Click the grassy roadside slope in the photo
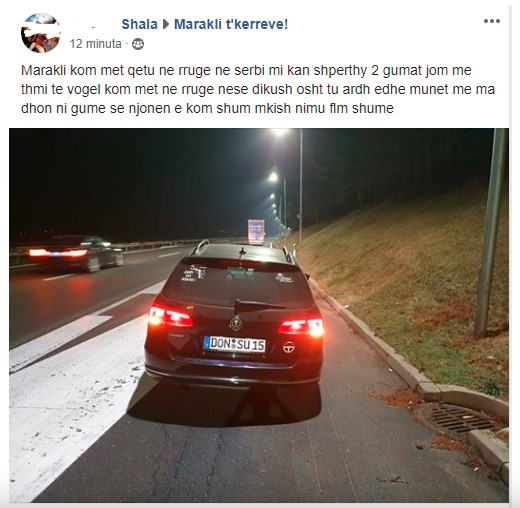 tap(400, 283)
